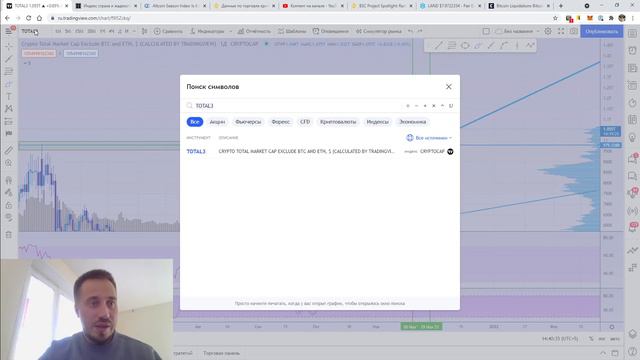The height and width of the screenshot is (360, 640).
Task: Open the Отчётность financials button
Action: [x=254, y=31]
